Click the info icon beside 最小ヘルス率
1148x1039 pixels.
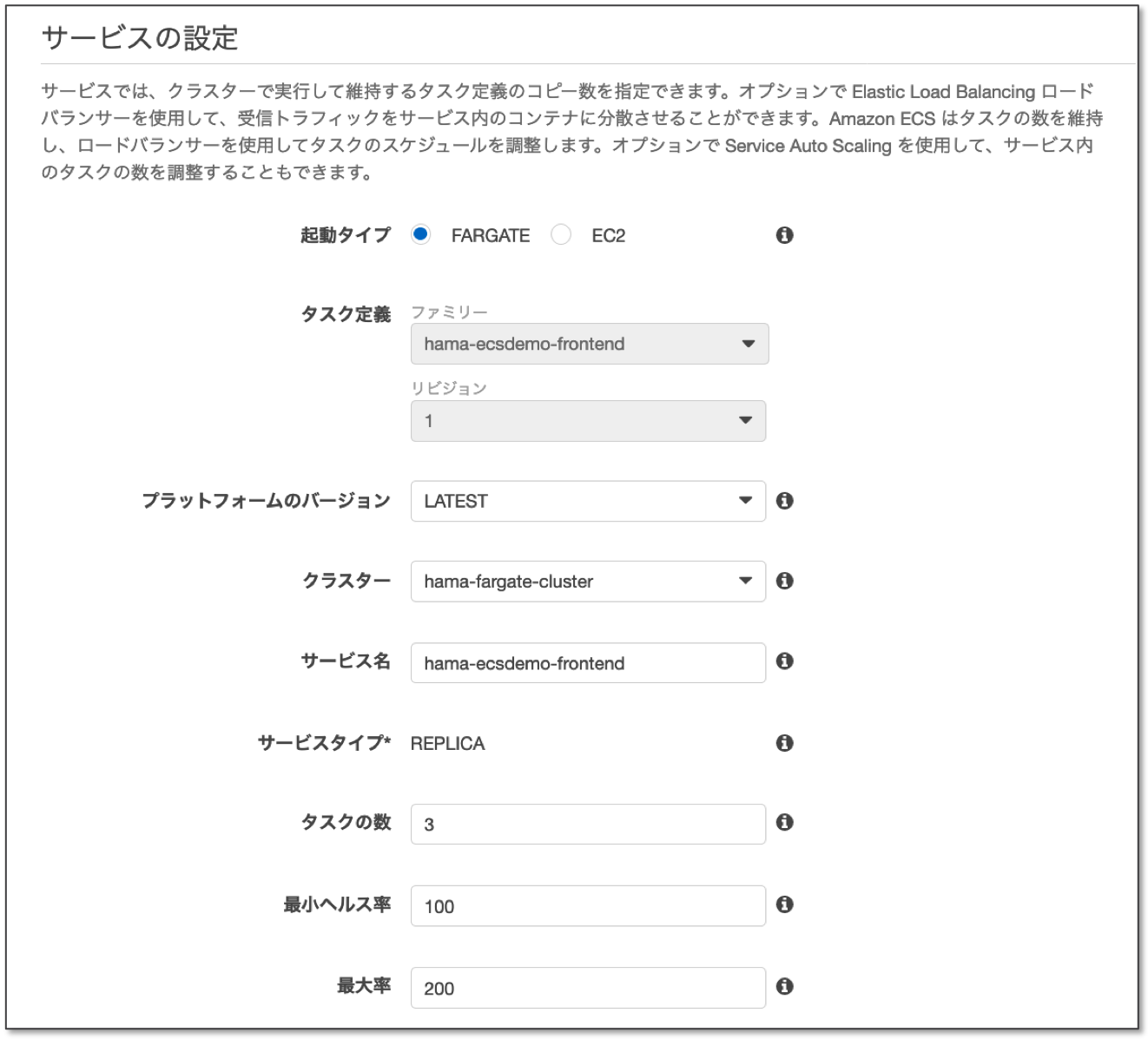tap(784, 904)
